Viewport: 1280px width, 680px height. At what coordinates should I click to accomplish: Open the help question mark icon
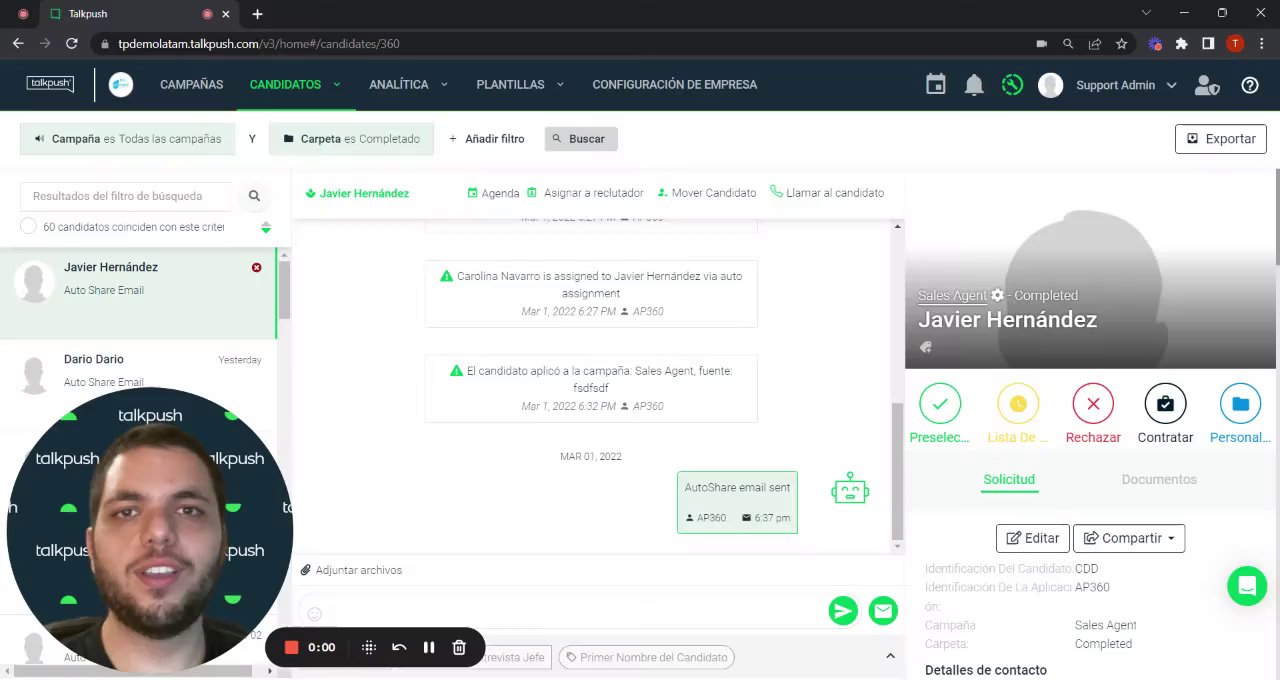coord(1250,85)
